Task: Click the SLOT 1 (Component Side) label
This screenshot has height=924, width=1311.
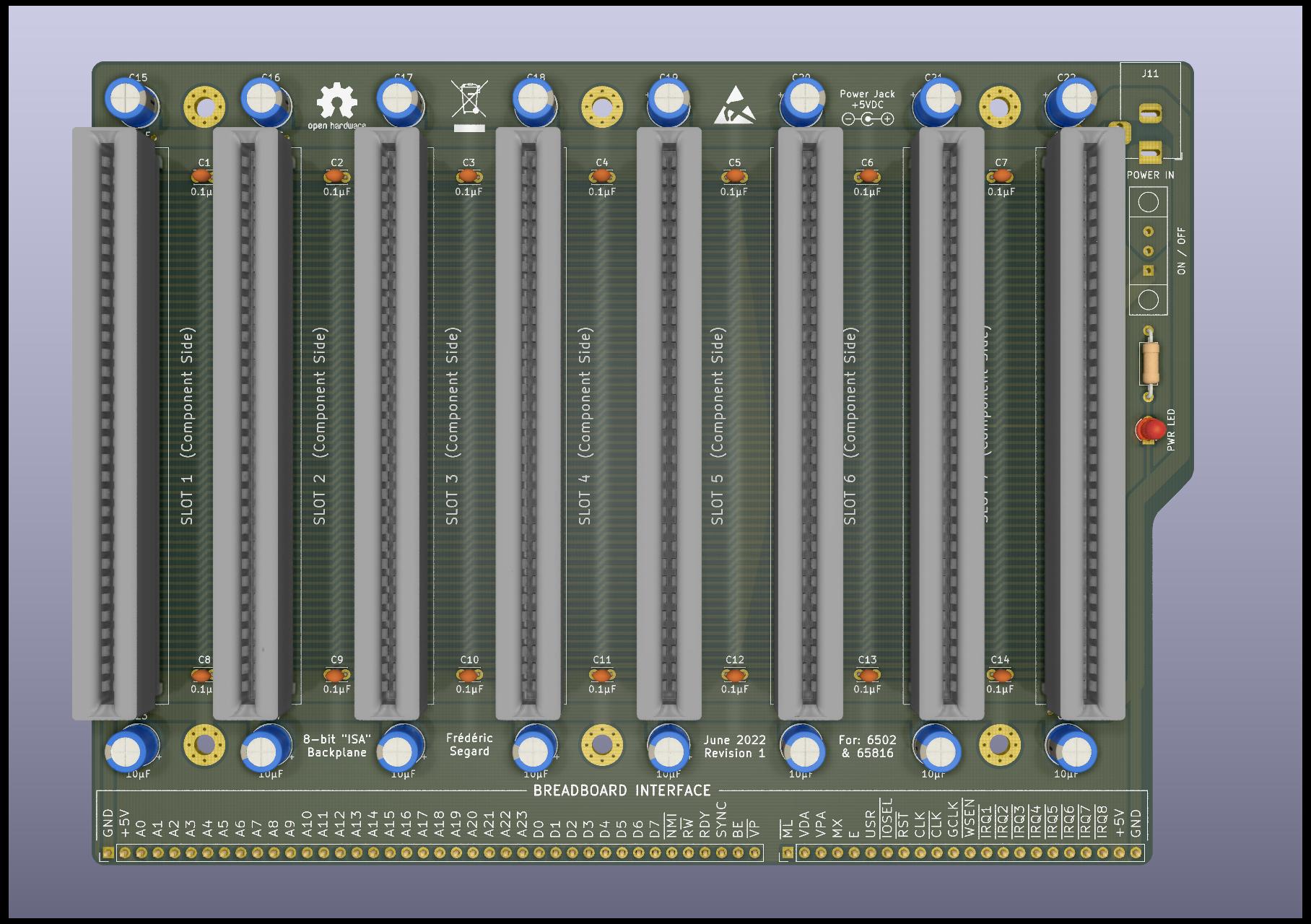Action: [187, 426]
